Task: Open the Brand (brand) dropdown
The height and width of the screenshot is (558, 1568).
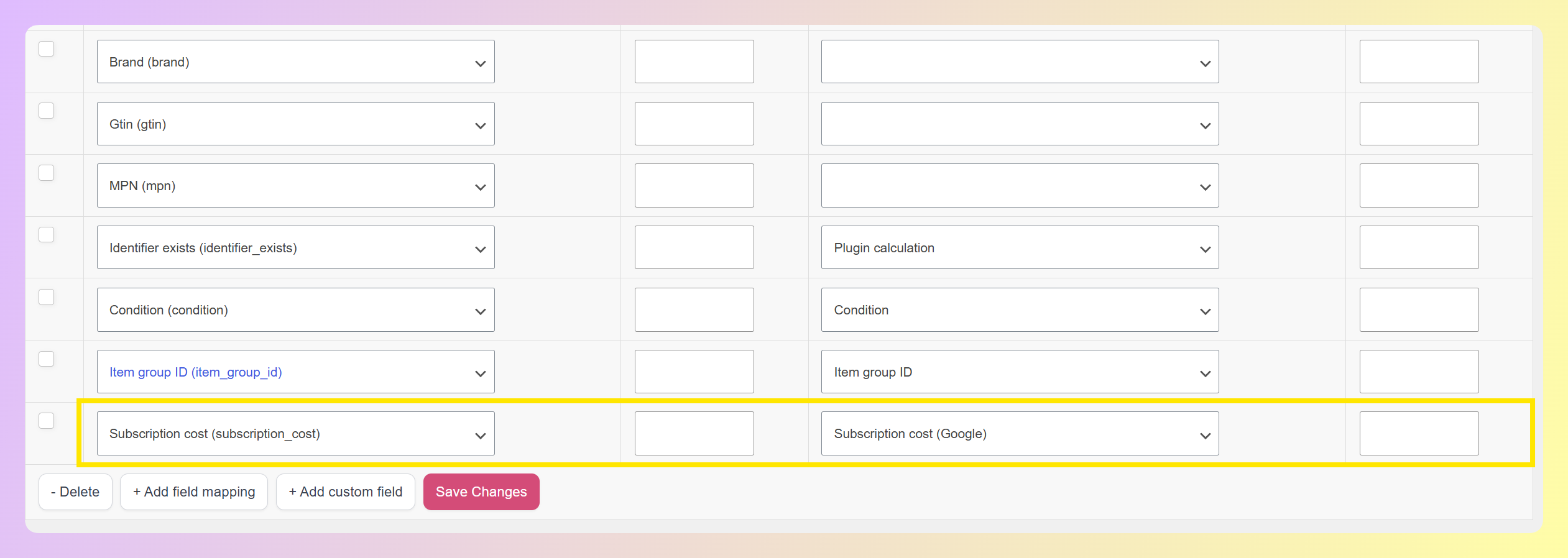Action: 296,62
